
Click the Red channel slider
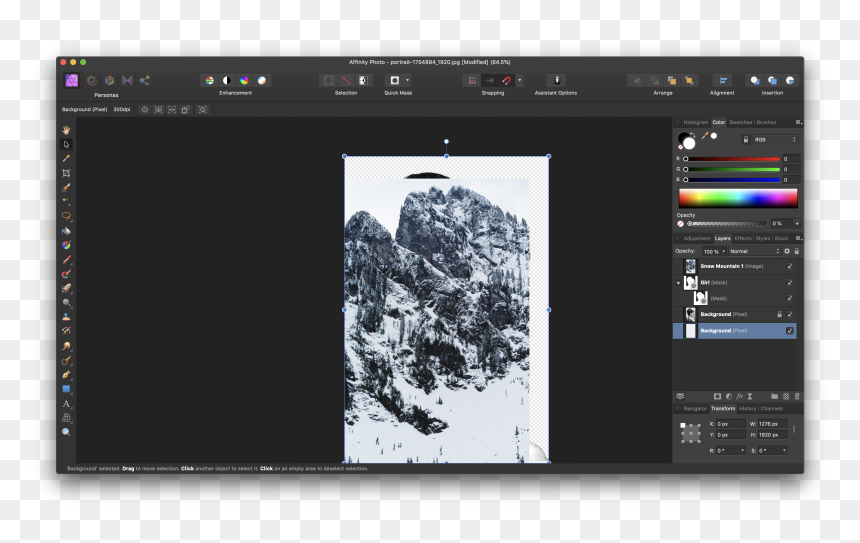pyautogui.click(x=732, y=159)
